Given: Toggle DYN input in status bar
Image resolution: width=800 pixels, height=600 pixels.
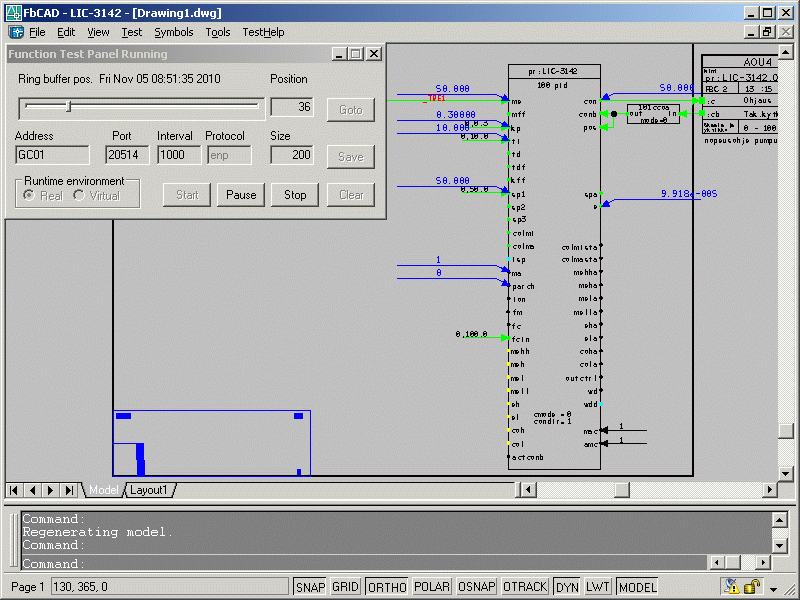Looking at the screenshot, I should coord(567,587).
